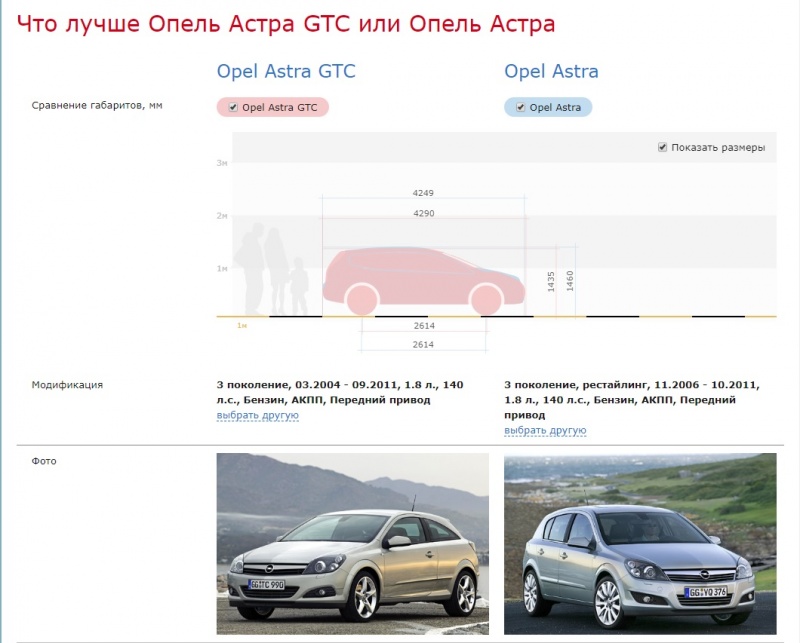Open the Opel Astra heading link
The width and height of the screenshot is (800, 643).
click(551, 71)
